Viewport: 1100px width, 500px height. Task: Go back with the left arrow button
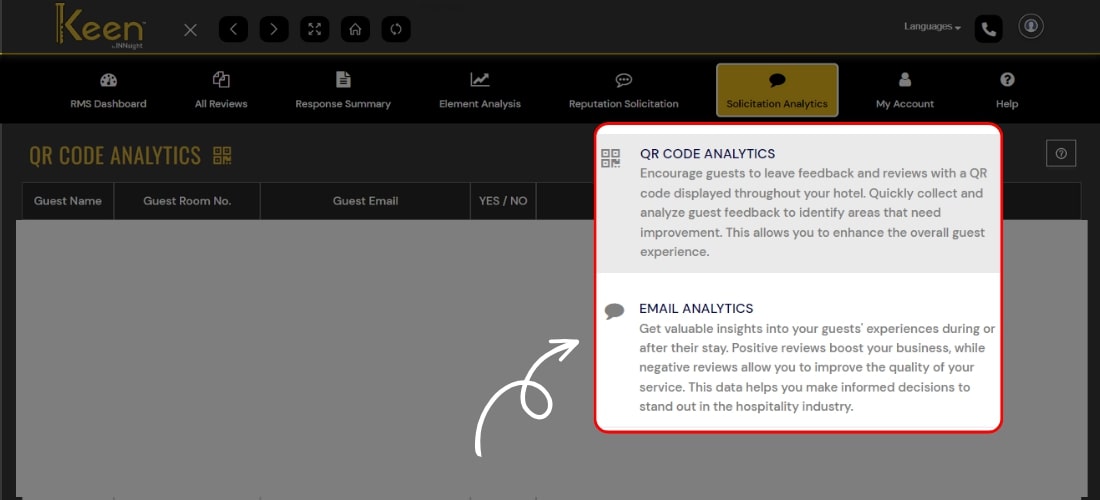[233, 29]
